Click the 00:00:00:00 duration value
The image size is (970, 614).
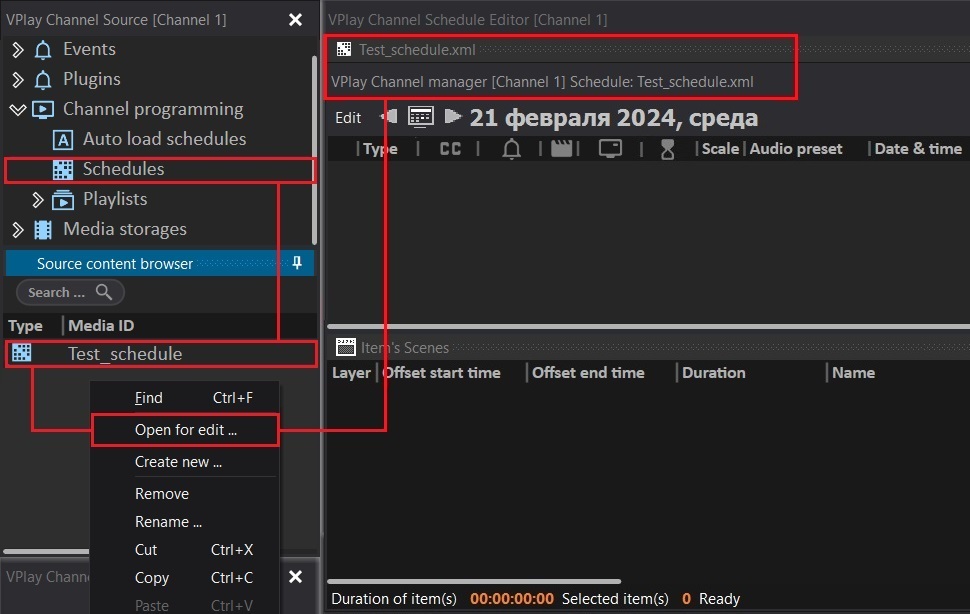(512, 599)
